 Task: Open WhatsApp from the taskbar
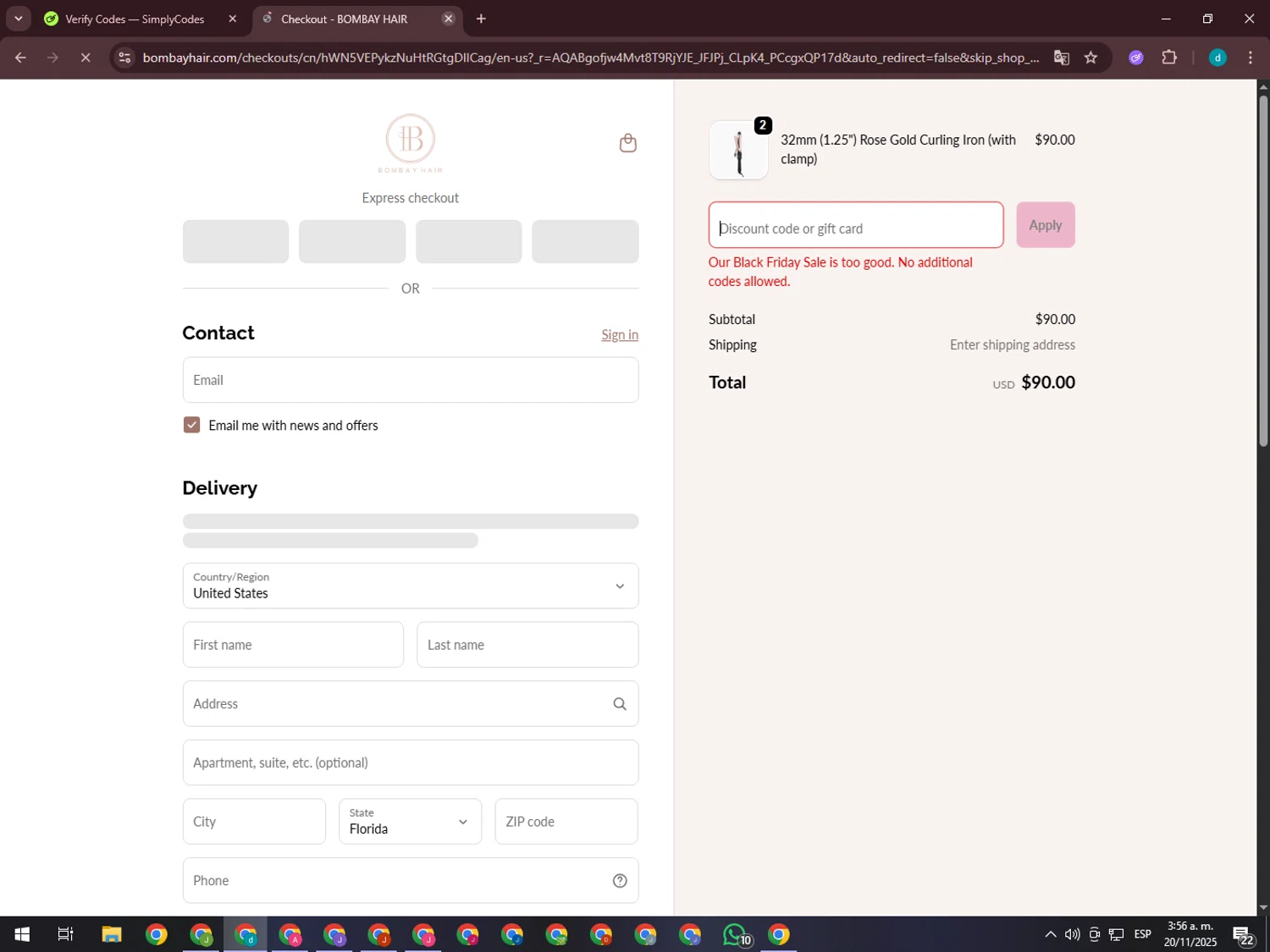point(735,934)
